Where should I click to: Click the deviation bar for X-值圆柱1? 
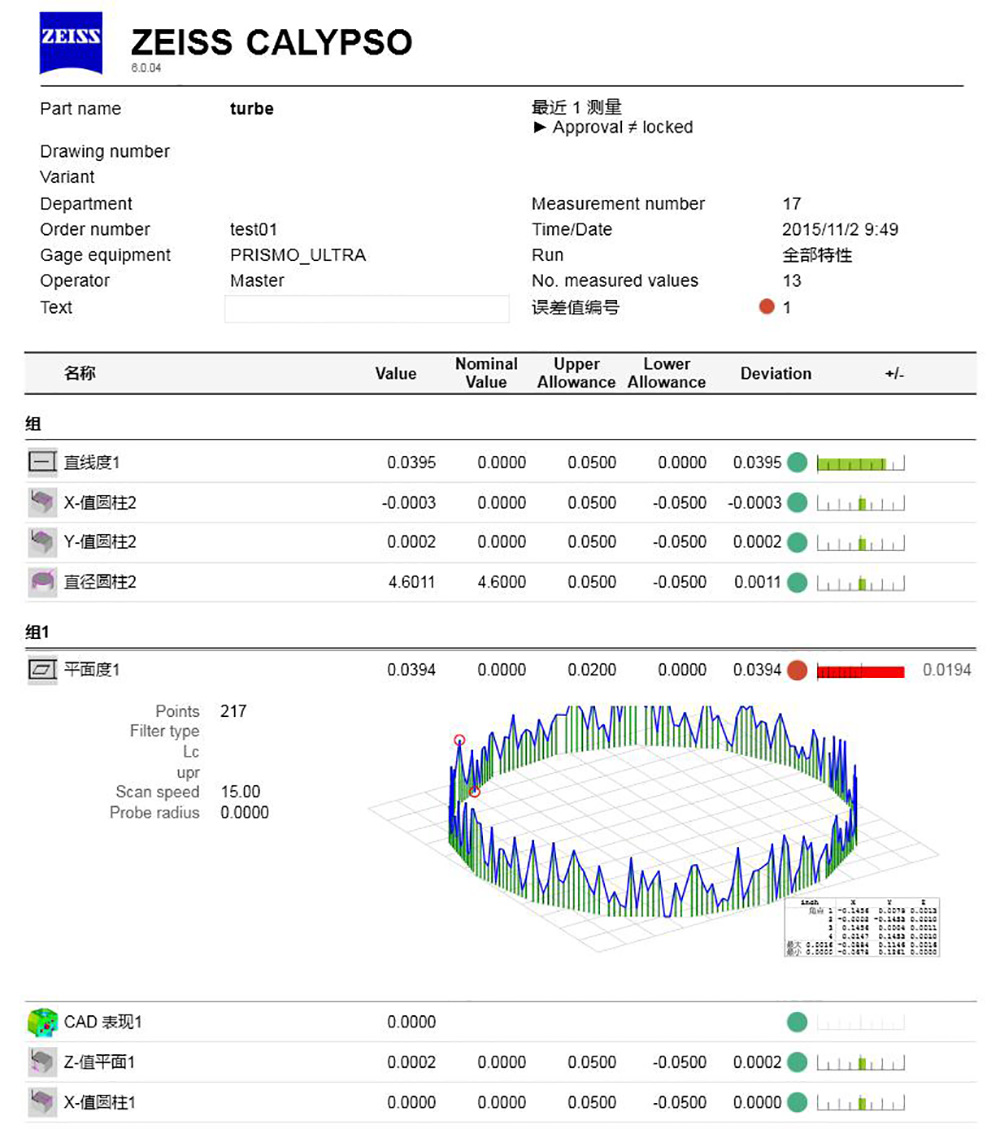[x=860, y=1103]
